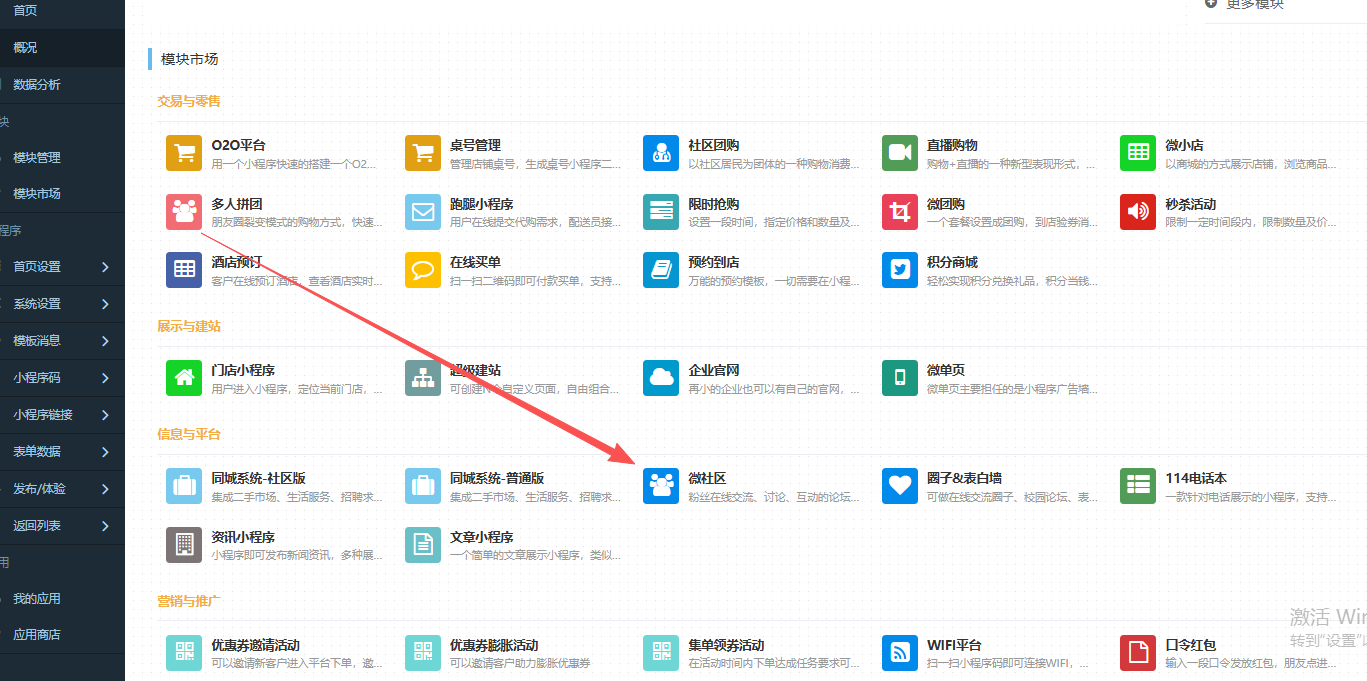Click the 企业官网 cloud icon
The image size is (1367, 681).
point(660,378)
